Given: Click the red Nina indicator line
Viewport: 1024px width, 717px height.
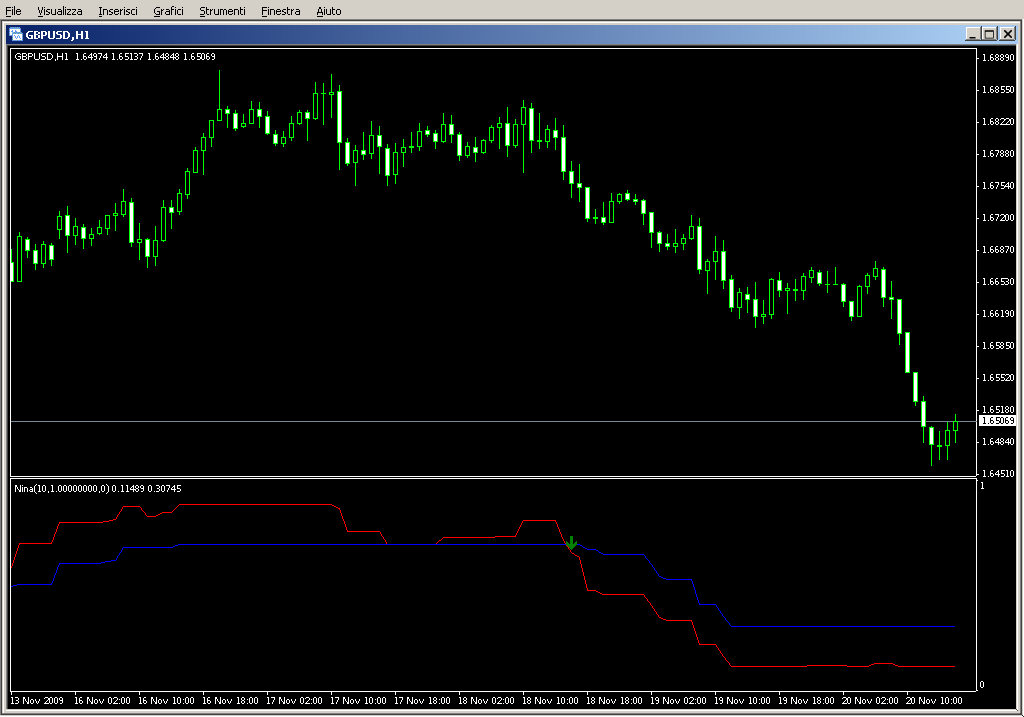Looking at the screenshot, I should pyautogui.click(x=250, y=505).
